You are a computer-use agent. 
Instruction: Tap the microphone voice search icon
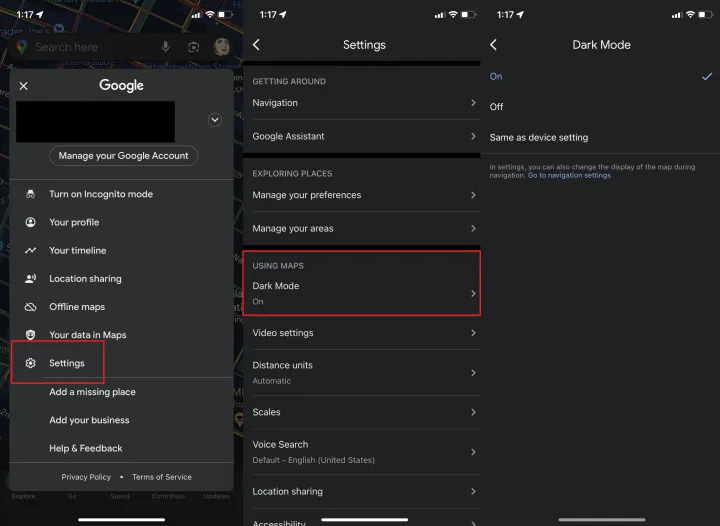165,47
